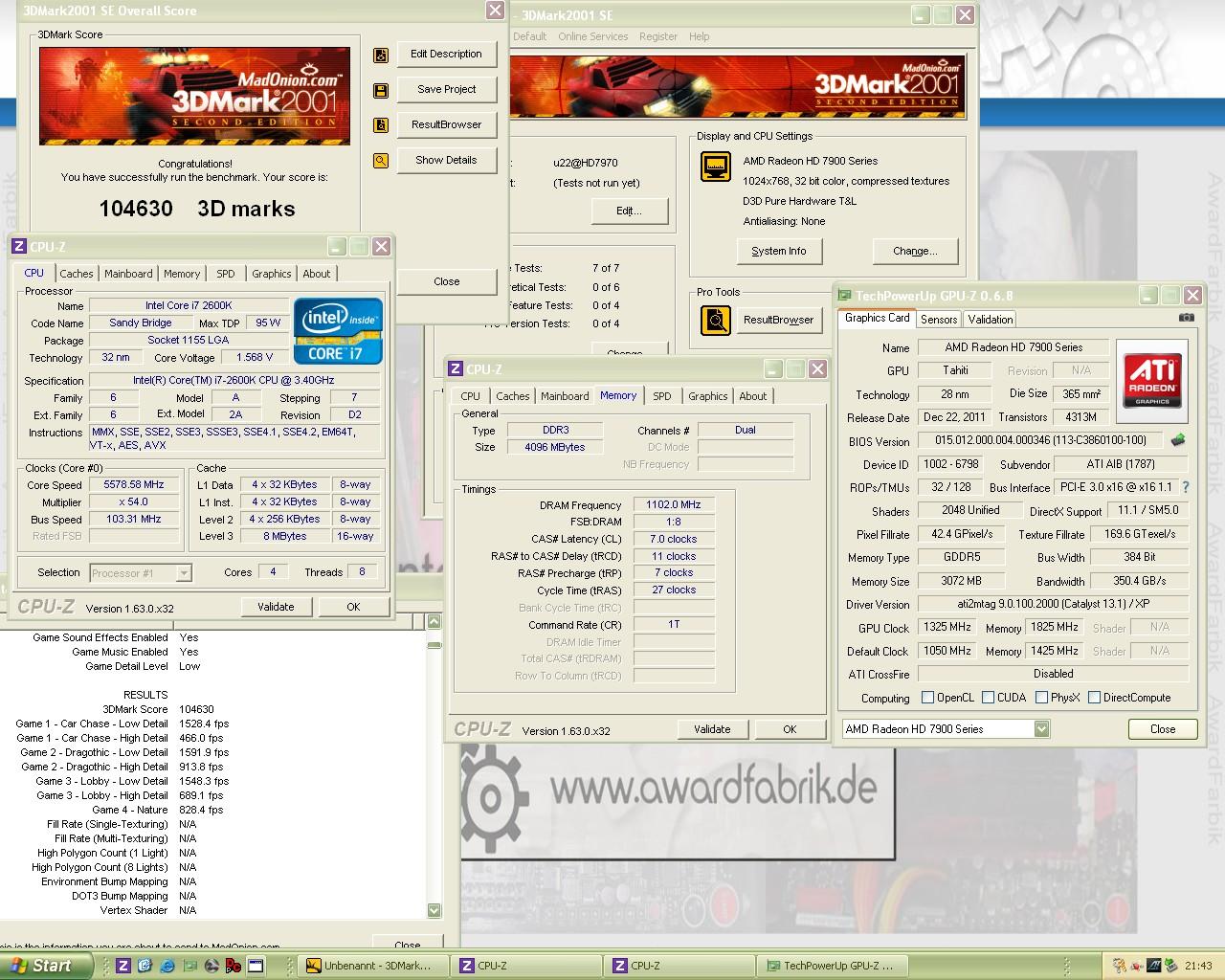Open the Online Services menu in 3DMark2001
Viewport: 1225px width, 980px height.
click(x=593, y=36)
